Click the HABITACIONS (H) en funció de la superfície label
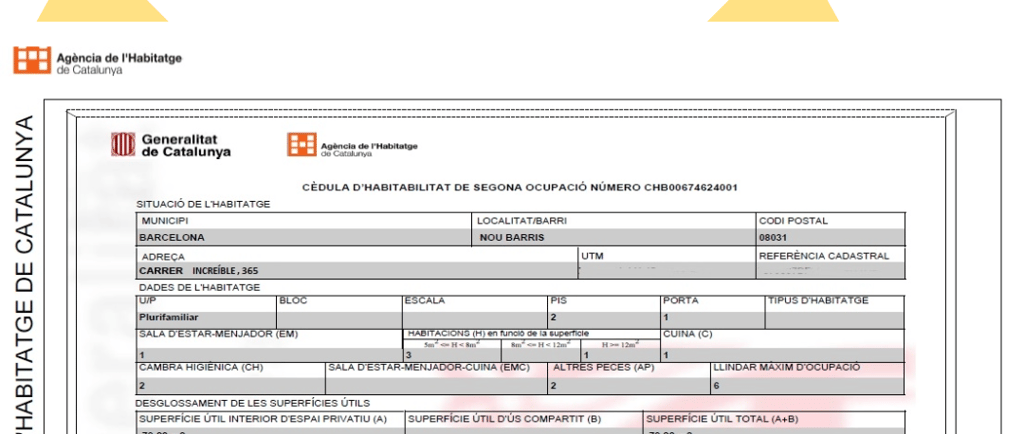 (x=498, y=333)
